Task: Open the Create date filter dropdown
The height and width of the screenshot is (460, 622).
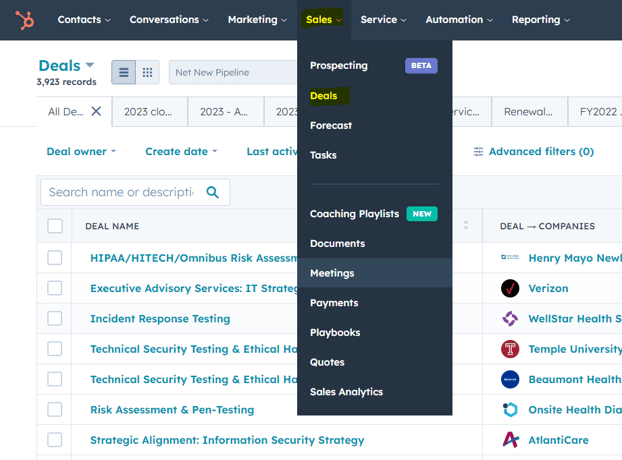Action: 181,152
